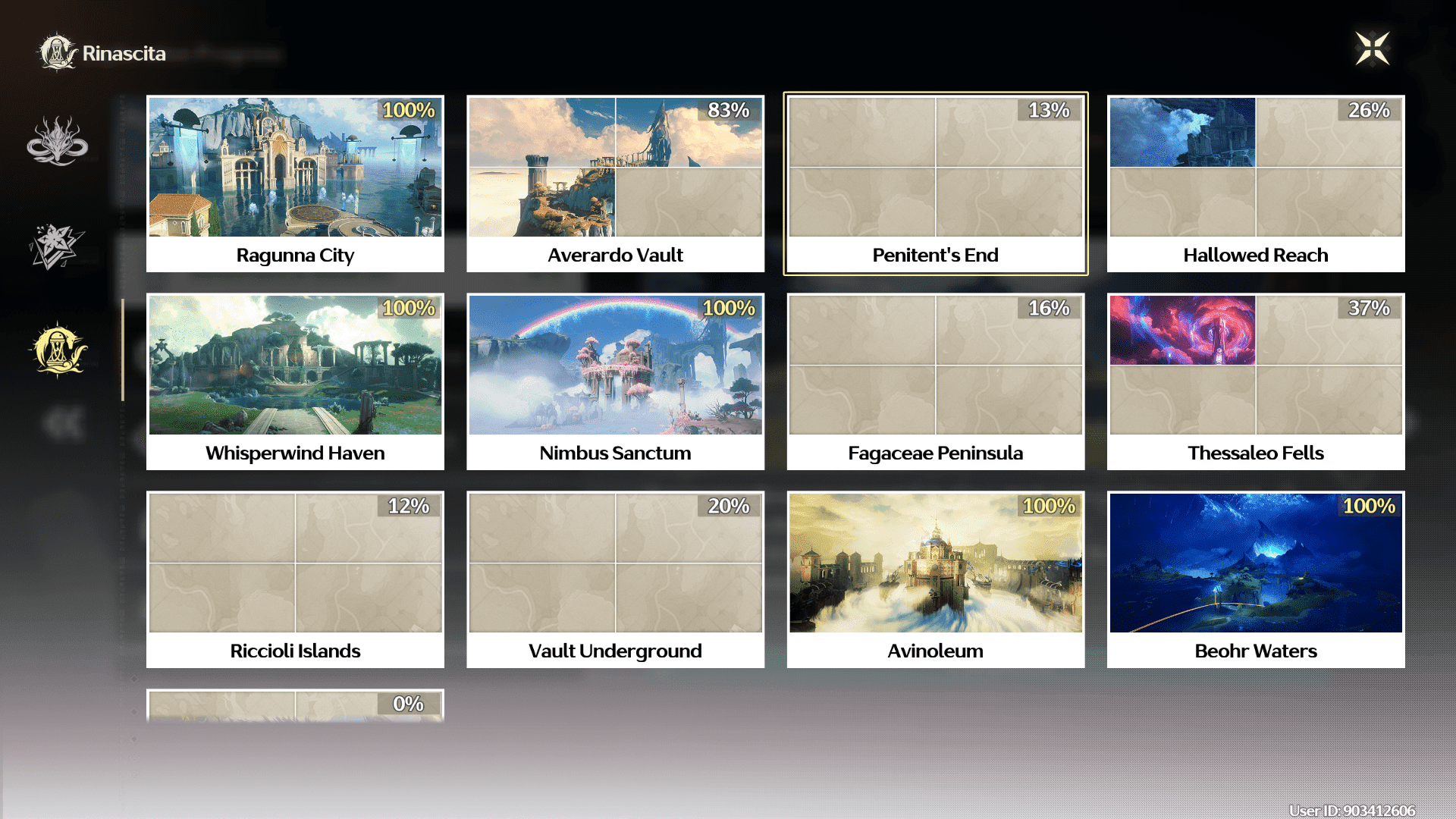Screen dimensions: 1456x819
Task: Click the Rinascita header emblem icon
Action: pos(57,52)
